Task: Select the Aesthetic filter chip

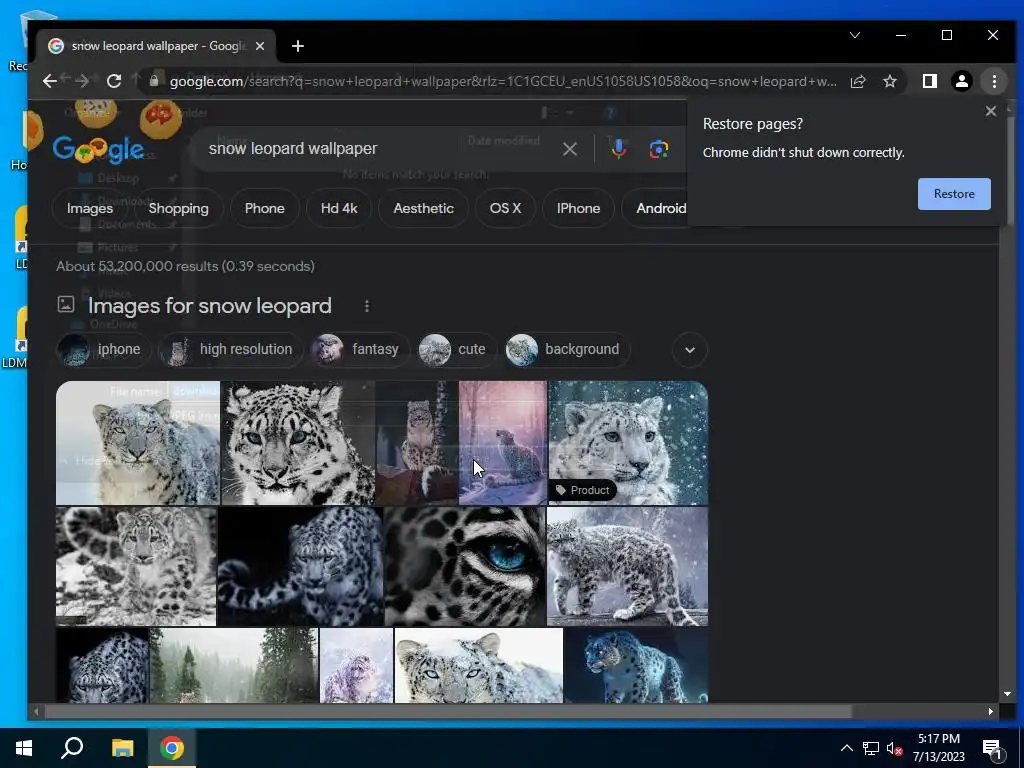Action: point(423,208)
